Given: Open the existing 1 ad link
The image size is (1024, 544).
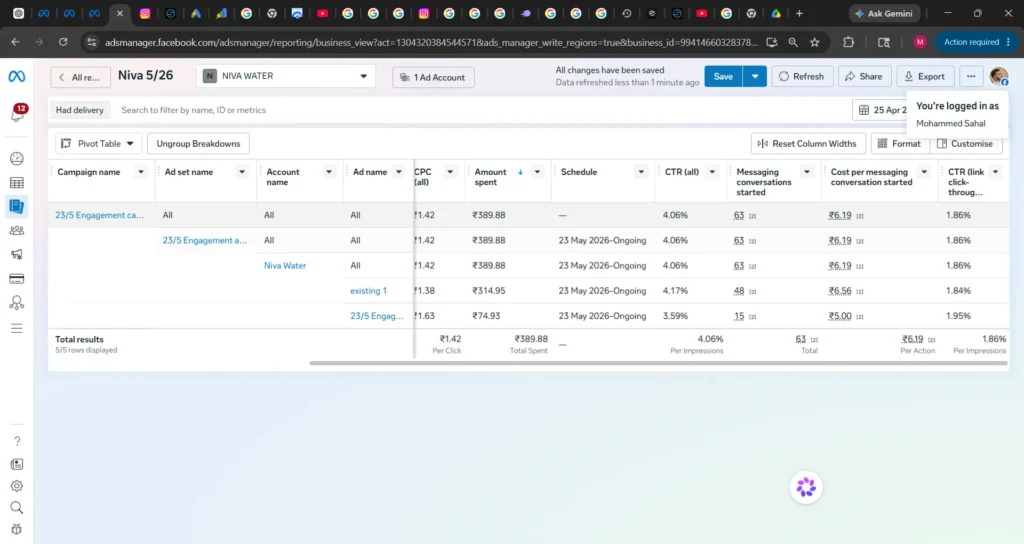Looking at the screenshot, I should coord(368,291).
